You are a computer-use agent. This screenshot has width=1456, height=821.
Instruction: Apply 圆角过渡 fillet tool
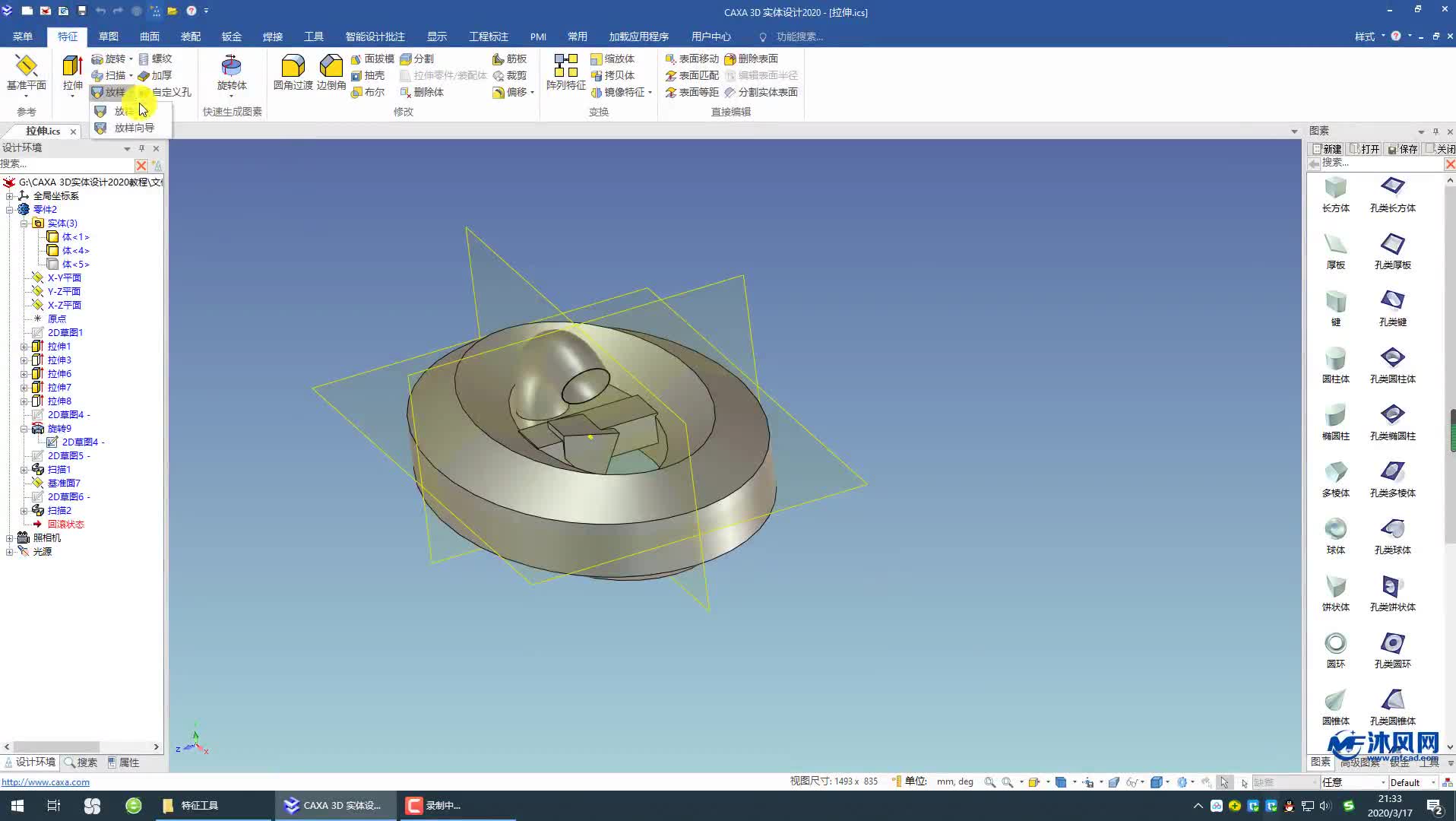point(293,73)
